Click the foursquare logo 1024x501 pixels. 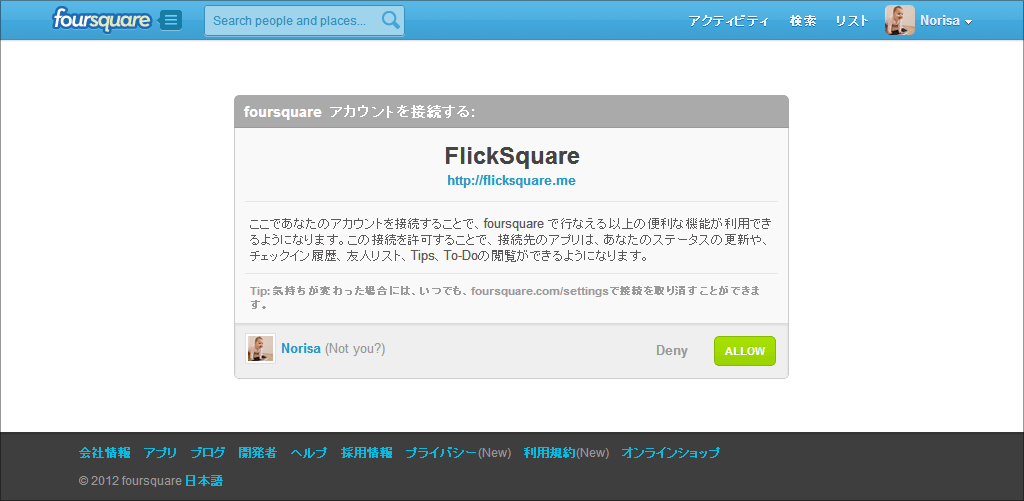pyautogui.click(x=103, y=20)
